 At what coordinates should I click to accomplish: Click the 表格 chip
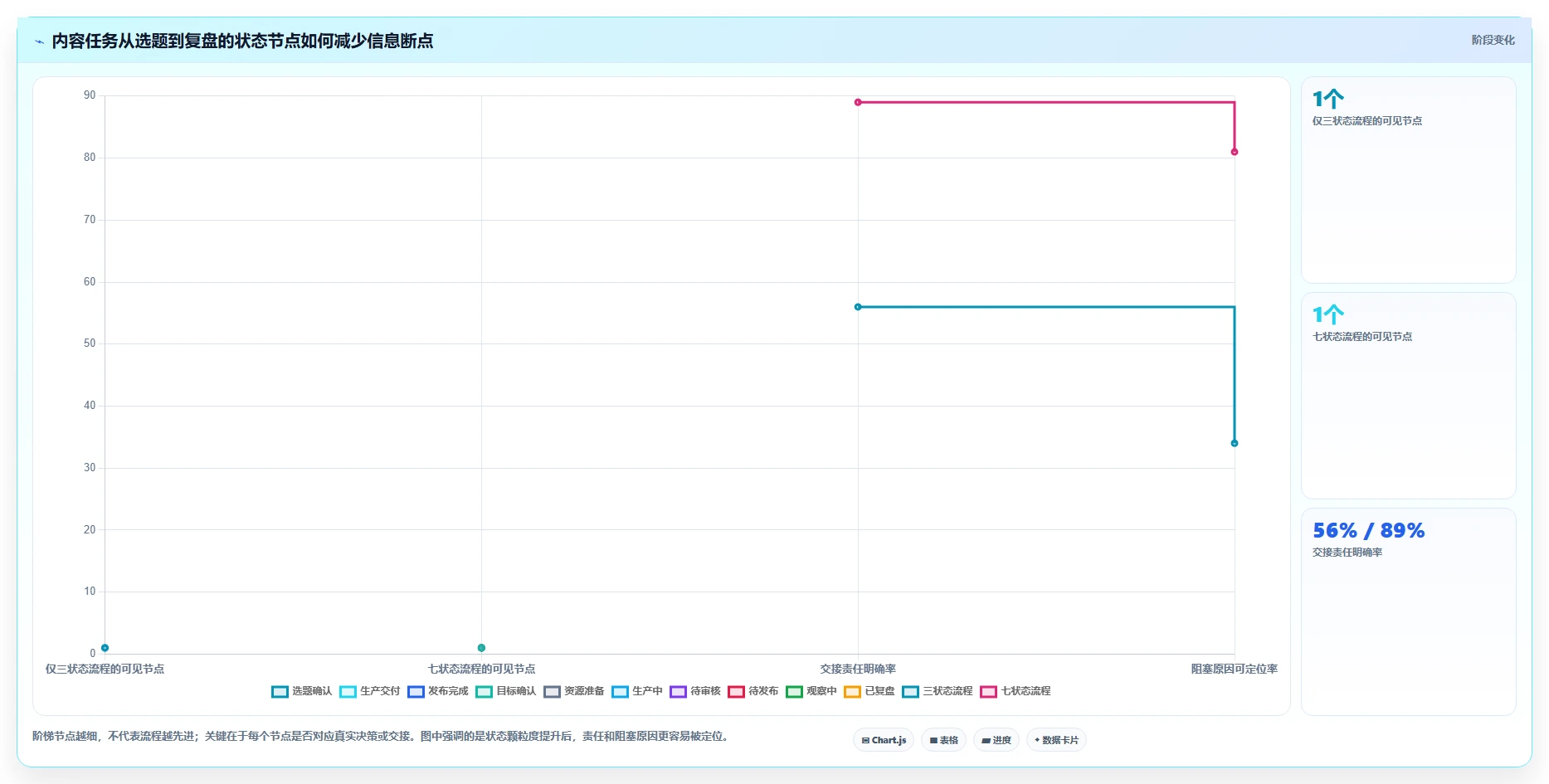(943, 740)
